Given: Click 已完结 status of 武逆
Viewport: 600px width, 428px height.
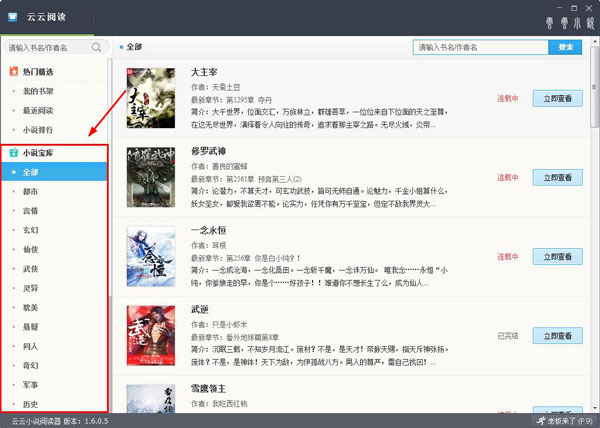Looking at the screenshot, I should click(508, 336).
